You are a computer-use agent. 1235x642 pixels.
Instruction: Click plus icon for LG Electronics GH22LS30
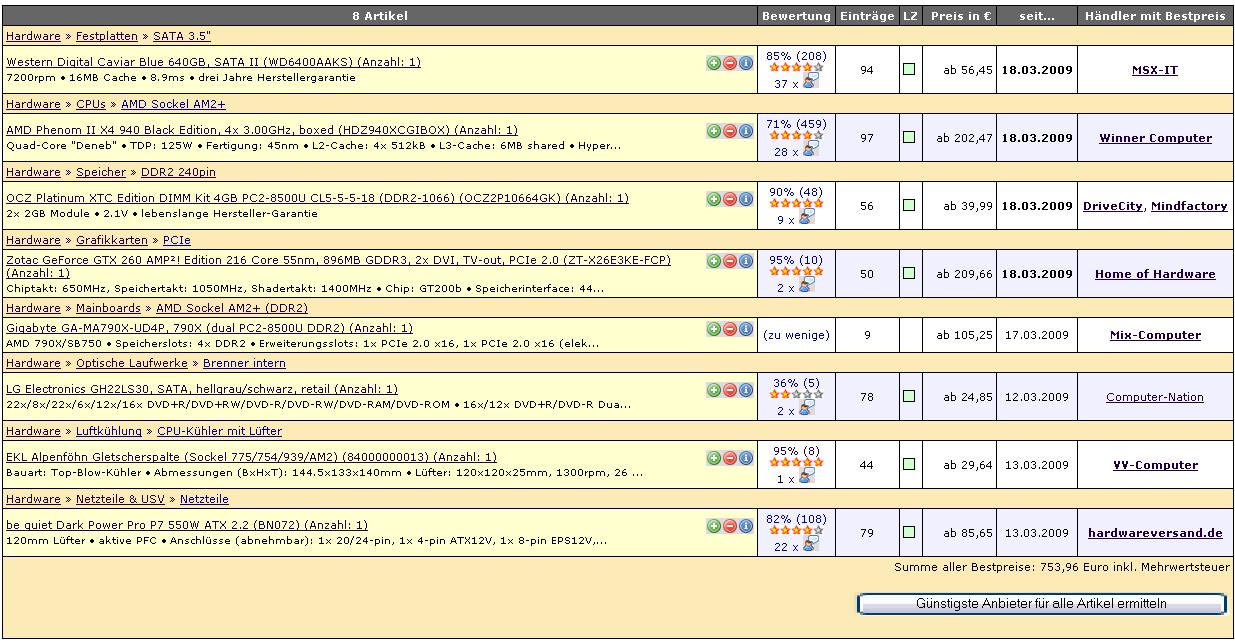coord(713,390)
